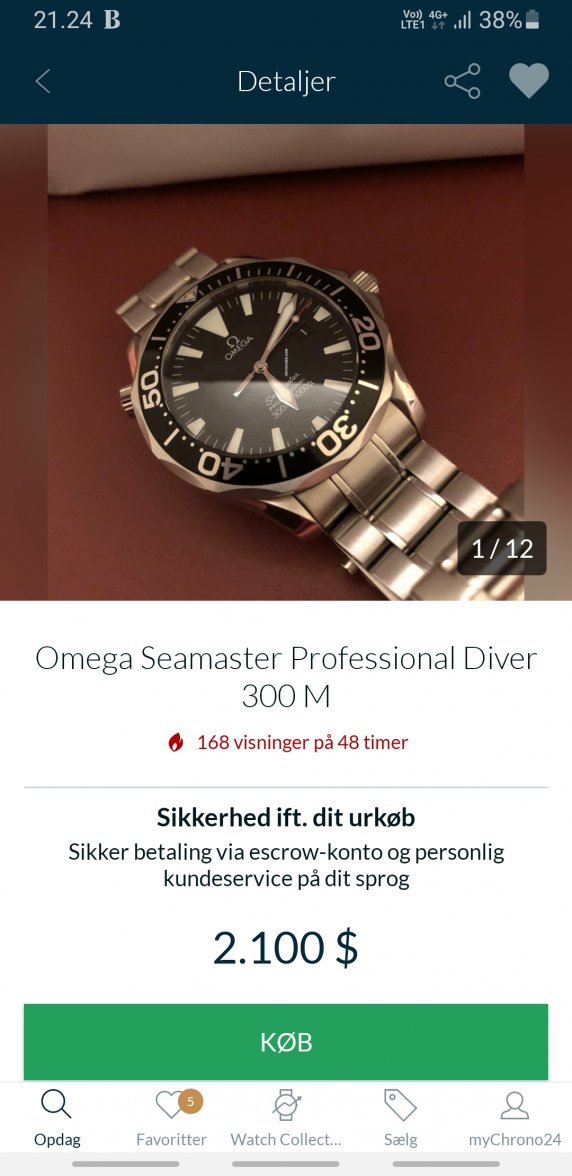Switch to the Opdag tab label

click(57, 1139)
